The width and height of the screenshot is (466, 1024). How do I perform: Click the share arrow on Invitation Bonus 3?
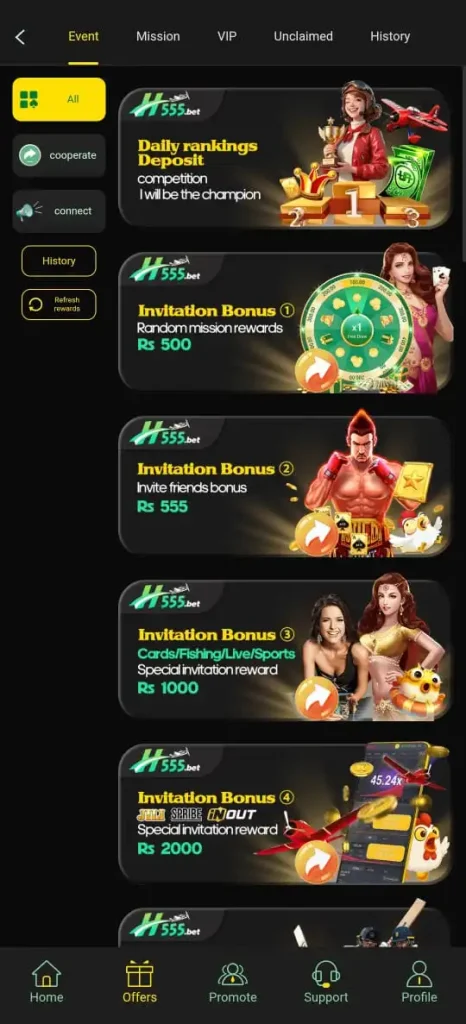point(316,697)
